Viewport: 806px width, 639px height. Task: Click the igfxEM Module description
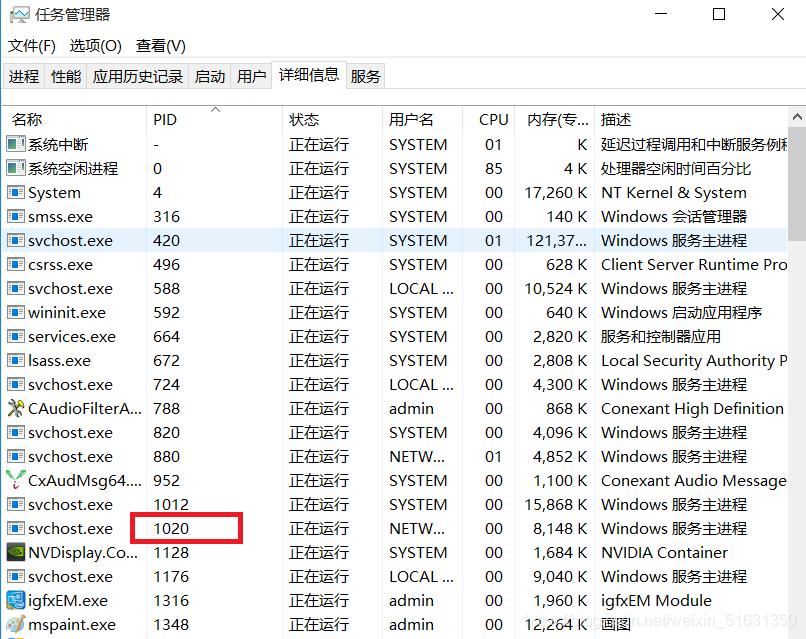coord(656,600)
